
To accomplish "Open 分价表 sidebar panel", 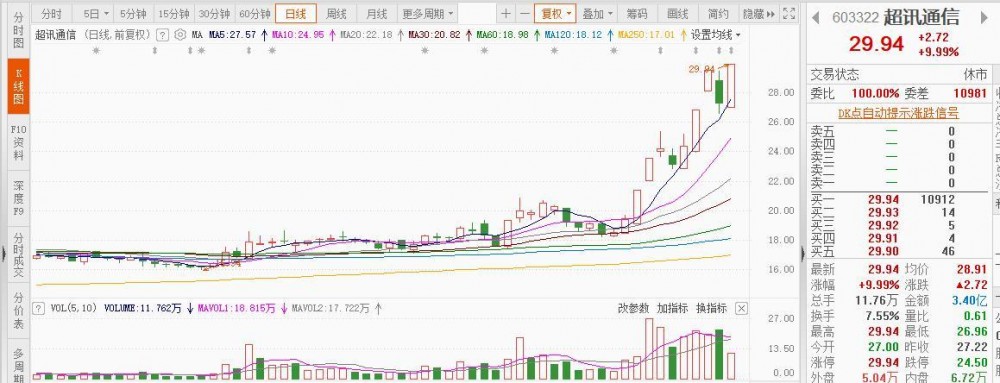I will coord(18,310).
